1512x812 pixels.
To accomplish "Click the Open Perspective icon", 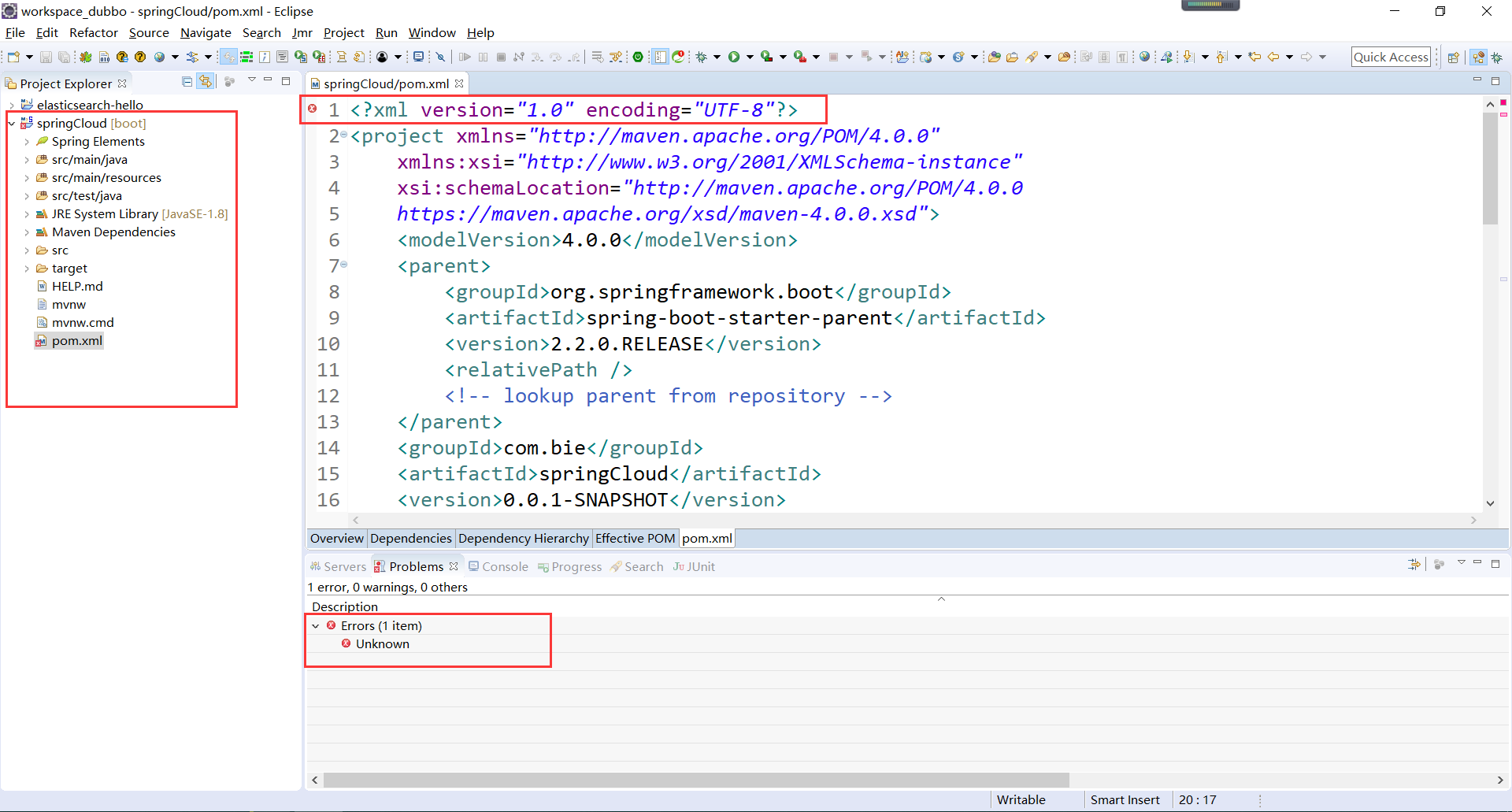I will (x=1454, y=57).
